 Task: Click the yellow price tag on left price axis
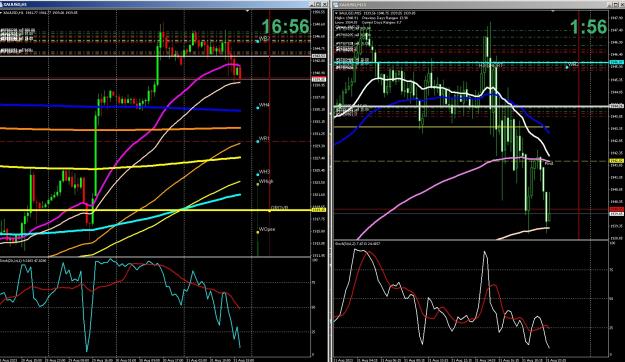click(318, 210)
